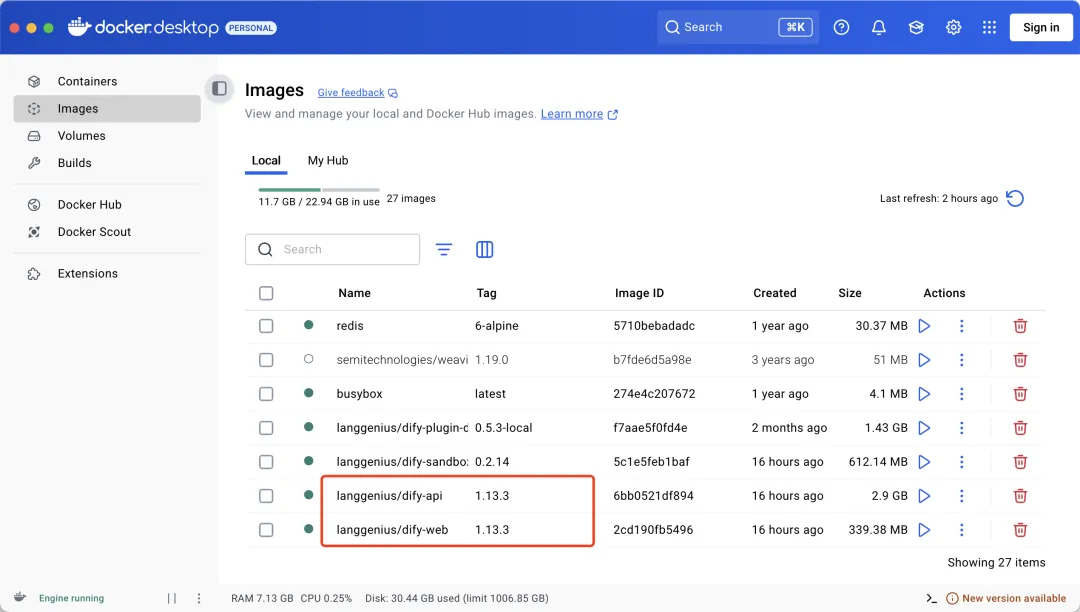This screenshot has height=612, width=1080.
Task: Open notifications bell icon
Action: 878,28
